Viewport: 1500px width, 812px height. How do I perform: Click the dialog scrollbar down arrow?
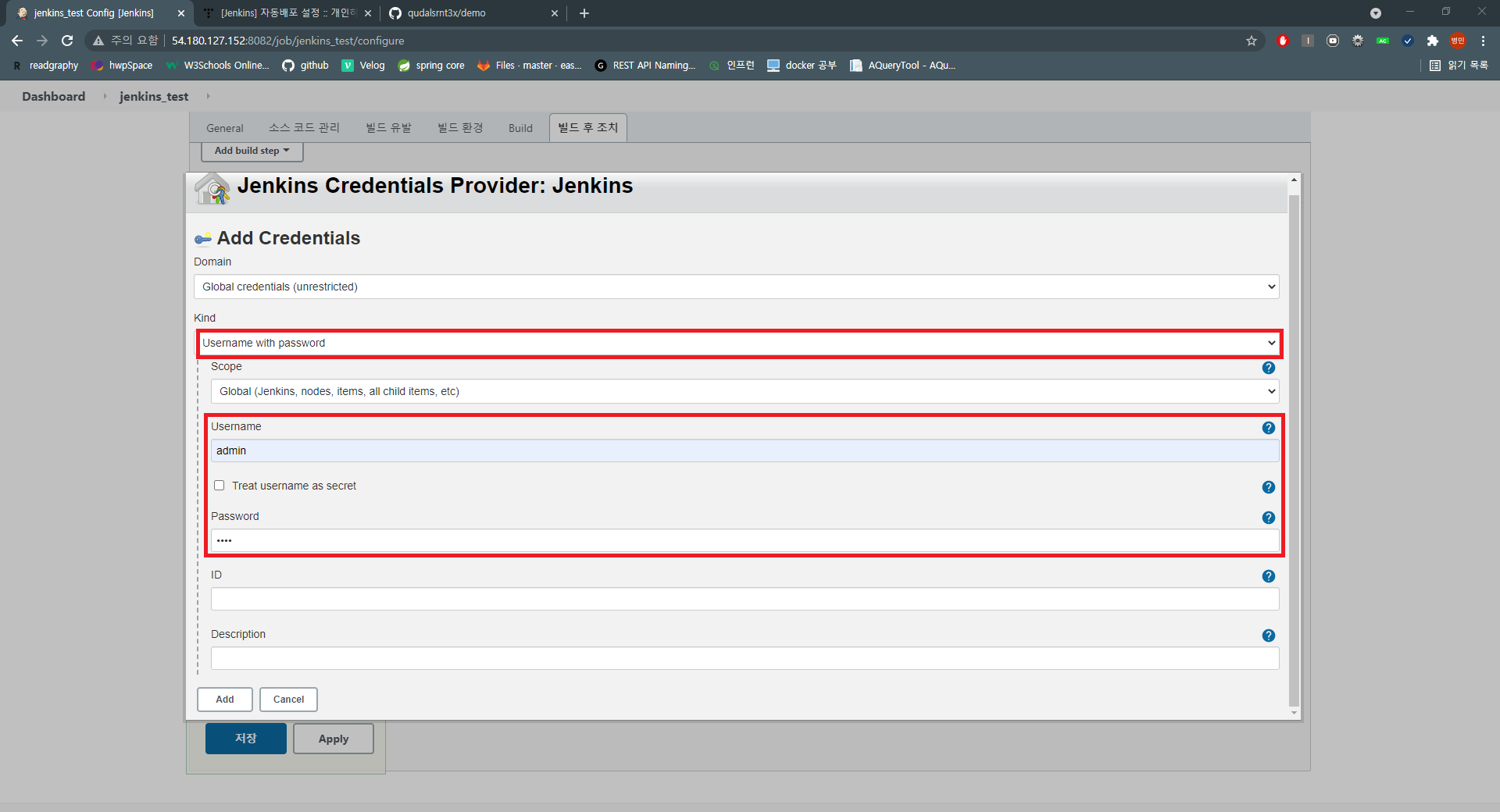[x=1294, y=713]
